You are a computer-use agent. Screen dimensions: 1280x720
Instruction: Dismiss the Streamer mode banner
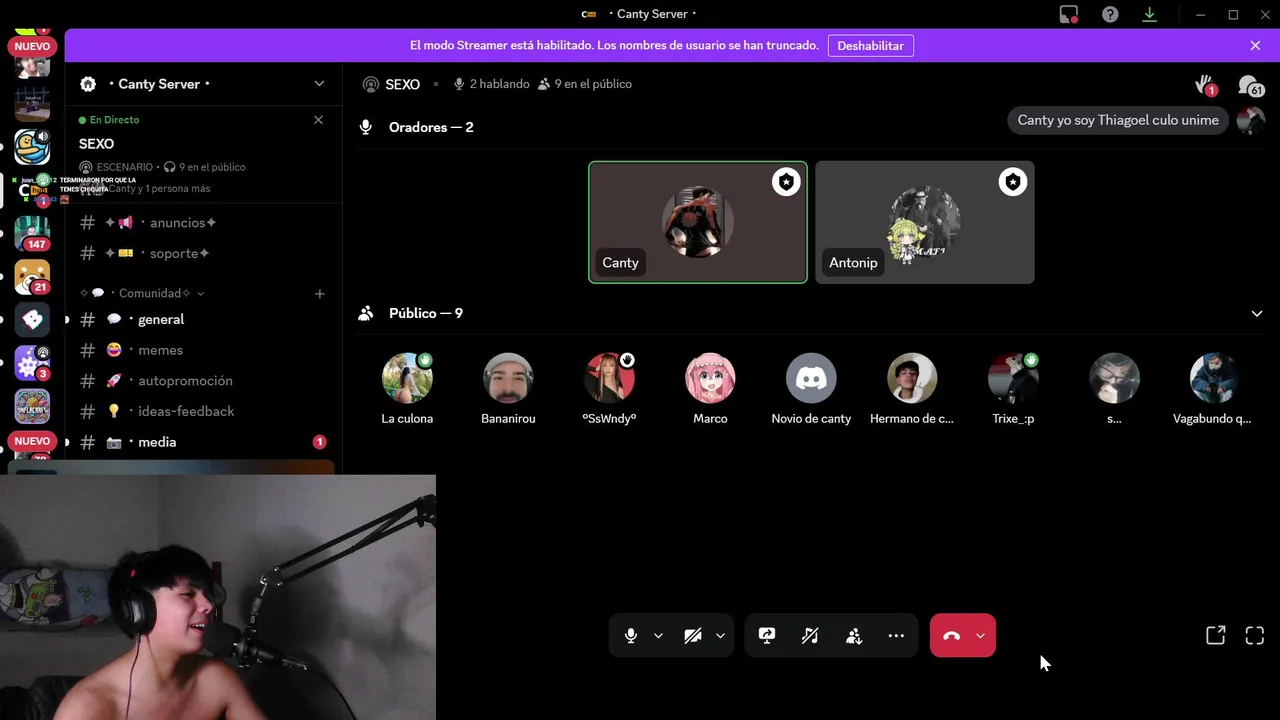coord(1255,46)
